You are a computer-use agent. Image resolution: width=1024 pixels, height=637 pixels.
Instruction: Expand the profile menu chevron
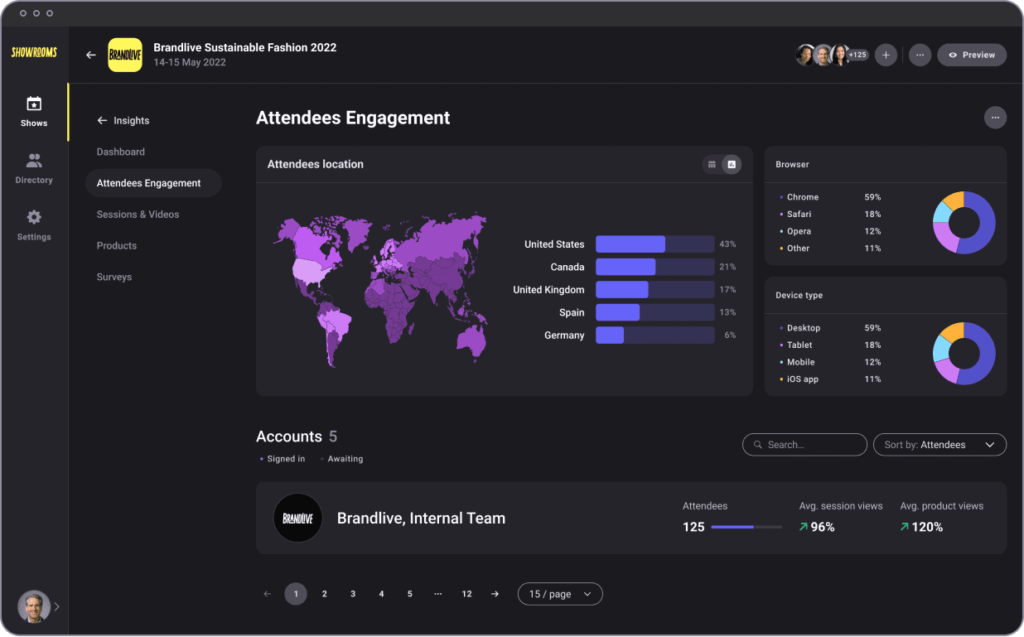(57, 606)
